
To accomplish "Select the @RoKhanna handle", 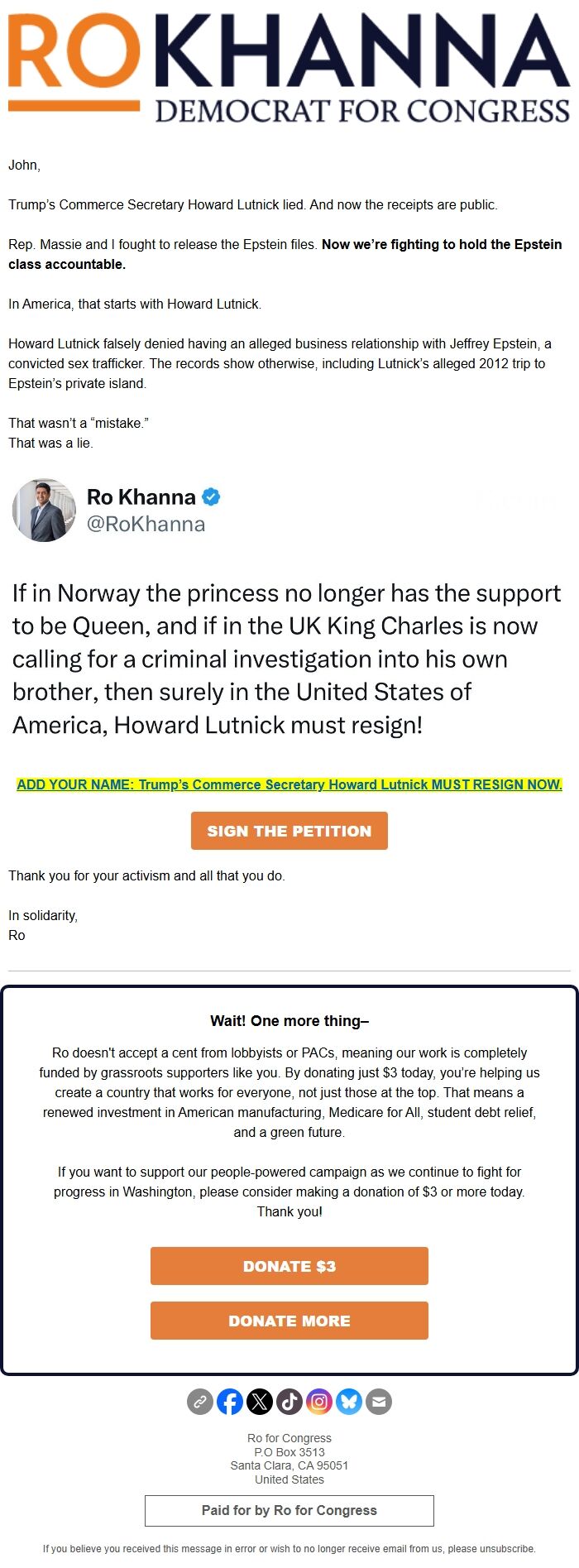I will [146, 523].
